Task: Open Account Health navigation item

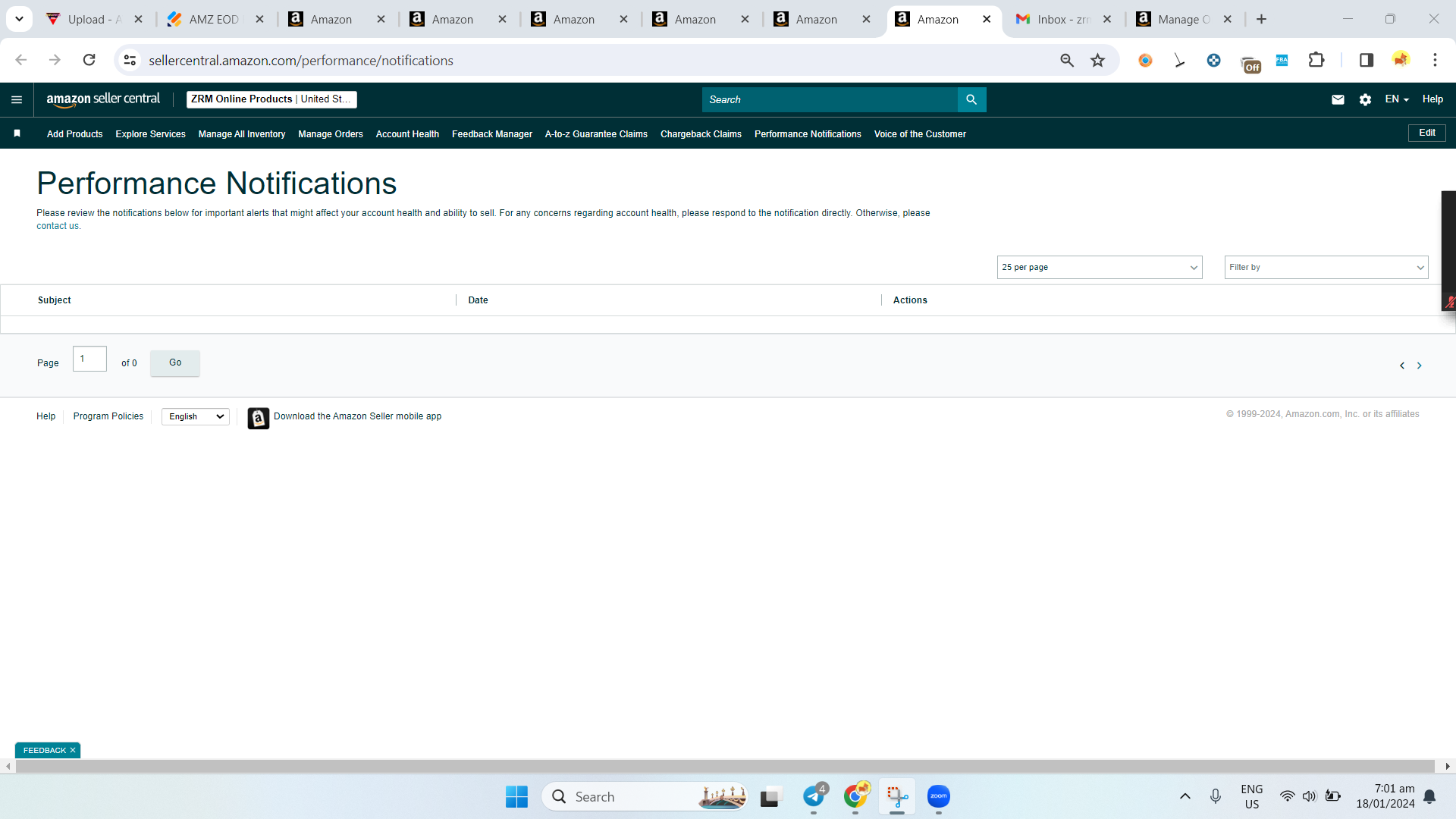Action: (407, 134)
